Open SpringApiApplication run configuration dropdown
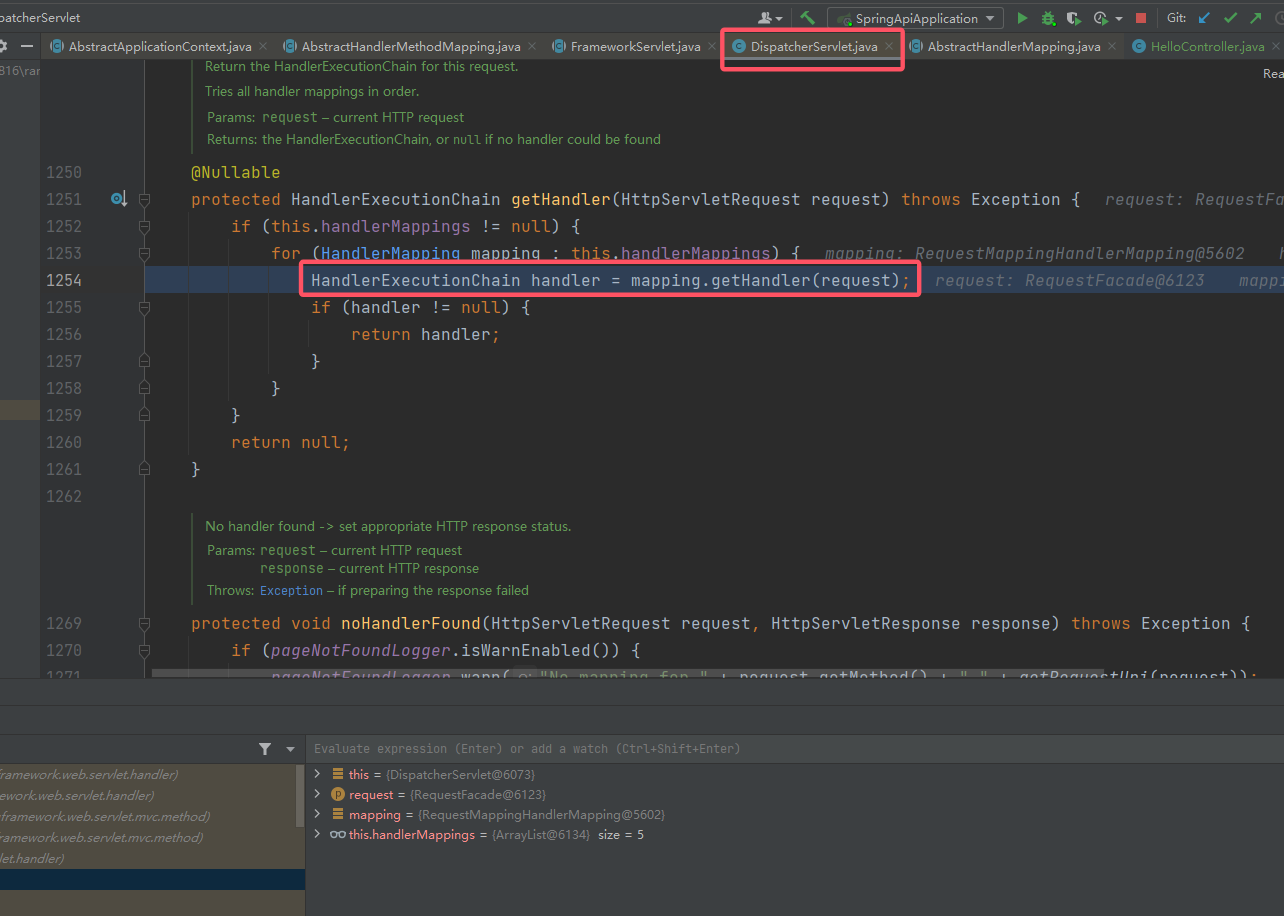Screen dimensions: 1284x916 tap(914, 18)
